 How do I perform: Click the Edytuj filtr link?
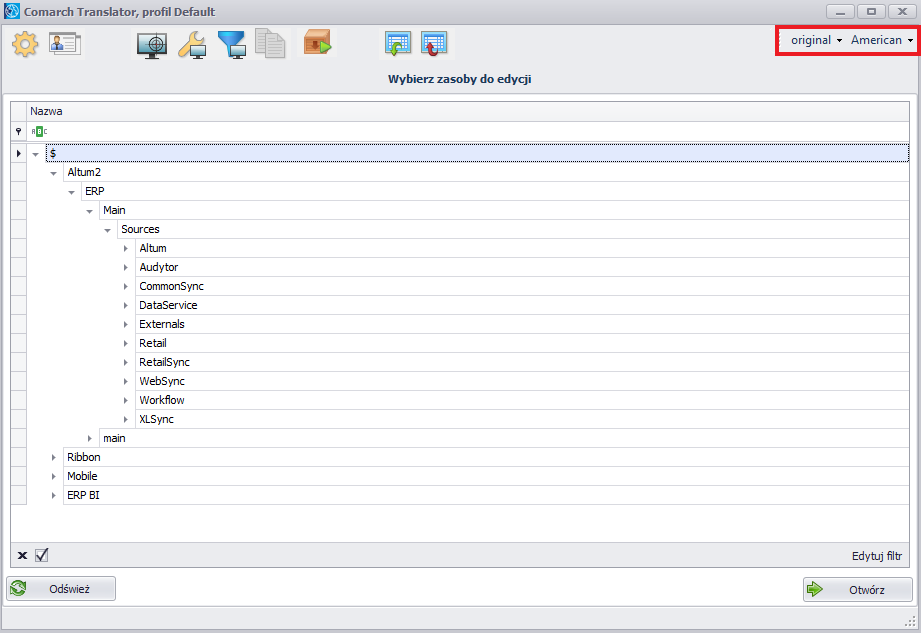pyautogui.click(x=877, y=556)
